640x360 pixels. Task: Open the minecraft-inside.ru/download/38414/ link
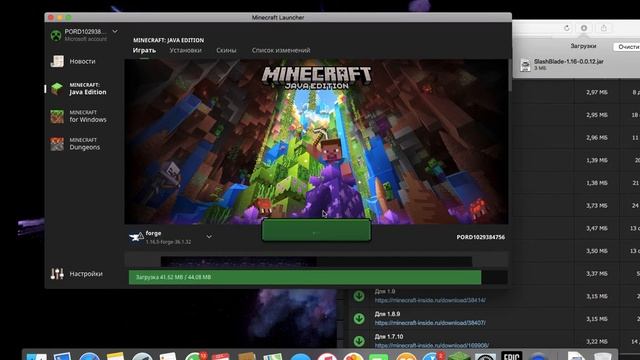click(430, 300)
